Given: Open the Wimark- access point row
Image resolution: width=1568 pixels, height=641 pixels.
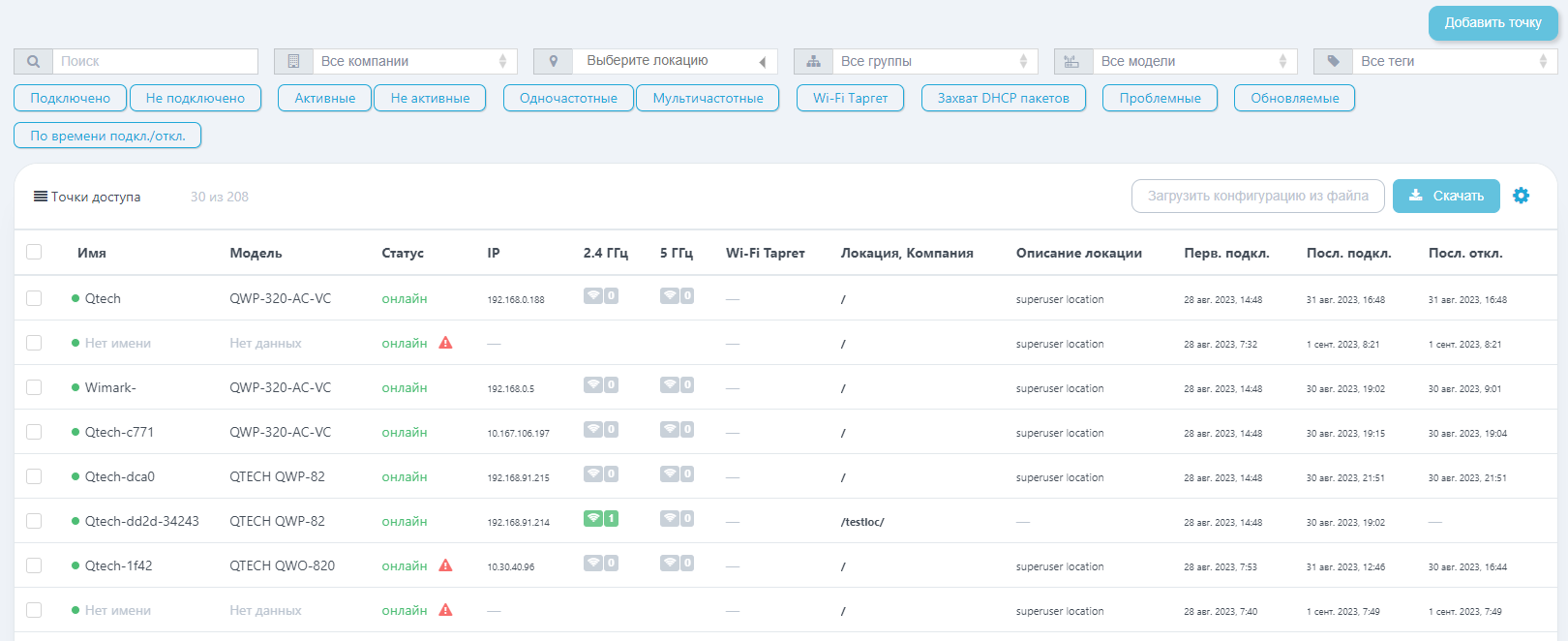Looking at the screenshot, I should pyautogui.click(x=110, y=387).
